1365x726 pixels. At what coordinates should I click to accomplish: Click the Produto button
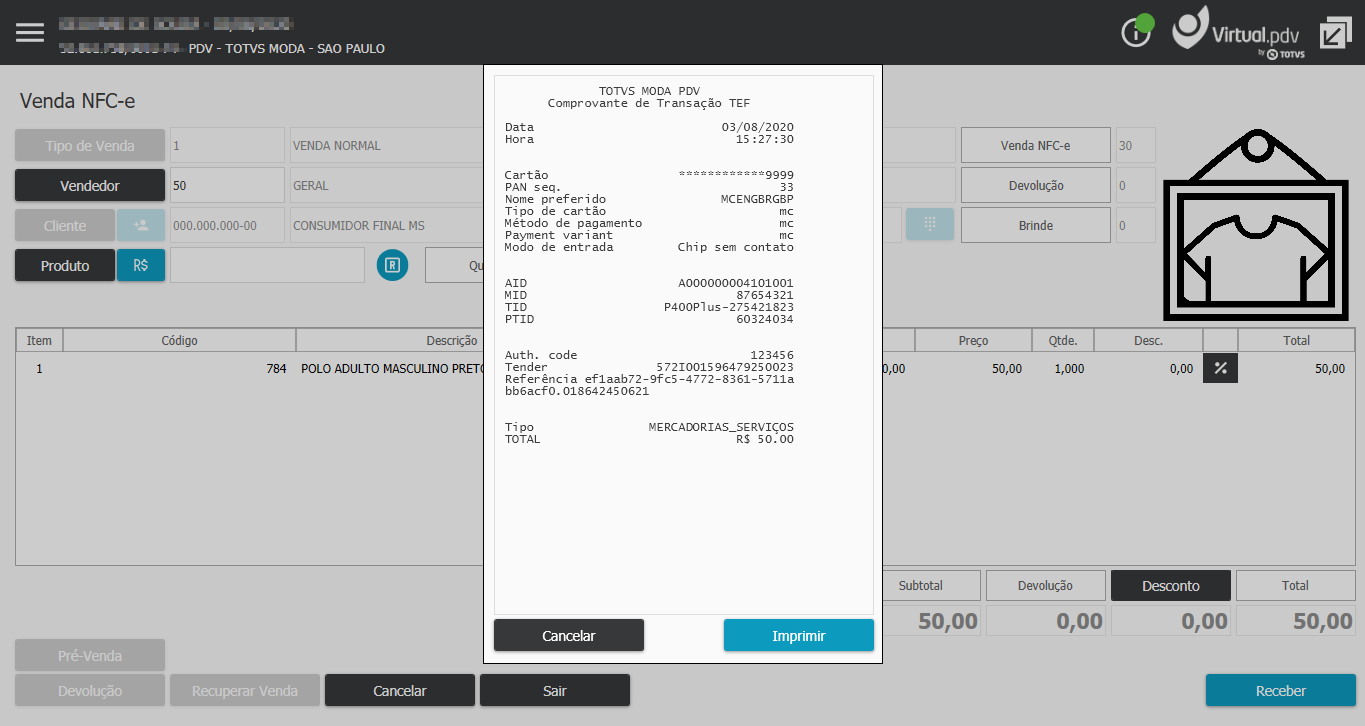[x=65, y=265]
